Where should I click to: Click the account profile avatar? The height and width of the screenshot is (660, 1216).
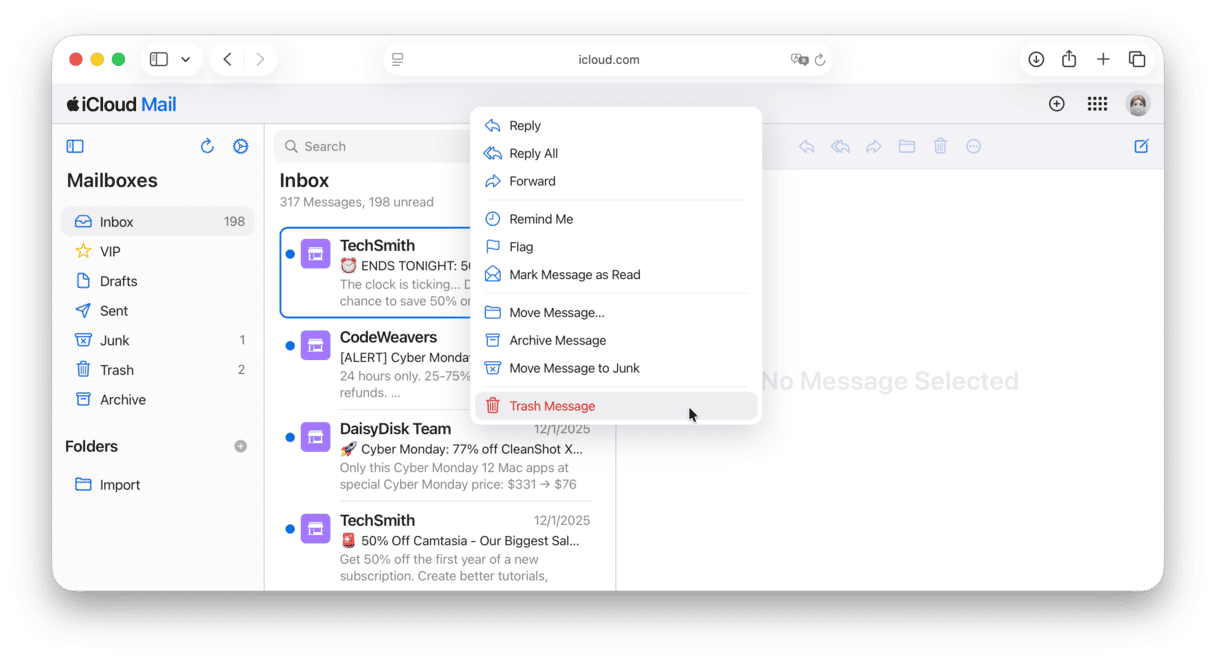point(1138,104)
